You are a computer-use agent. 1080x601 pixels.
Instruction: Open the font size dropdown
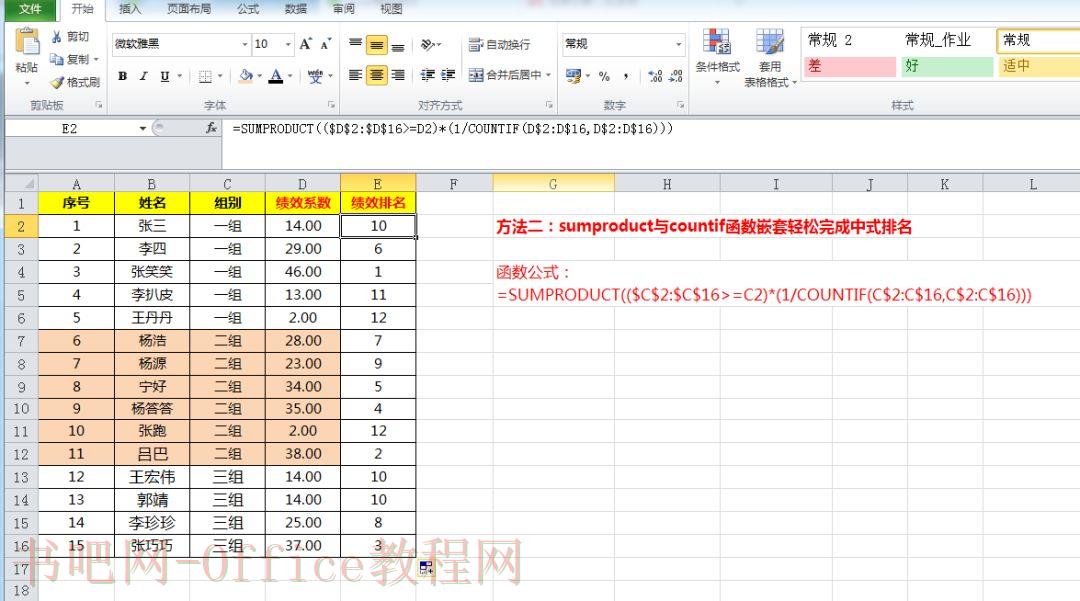click(x=288, y=44)
